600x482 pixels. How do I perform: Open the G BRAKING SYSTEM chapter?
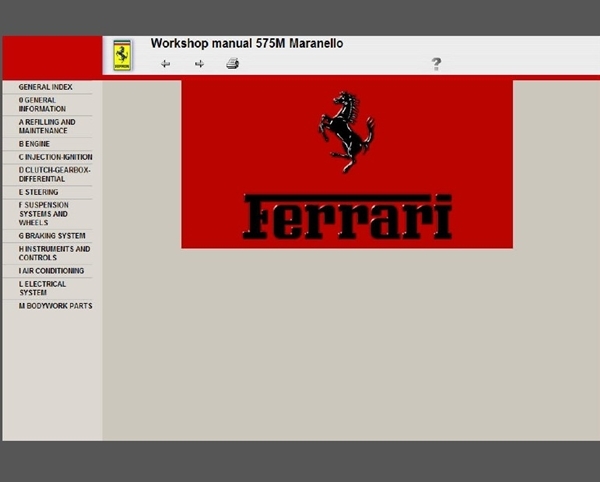click(x=52, y=236)
